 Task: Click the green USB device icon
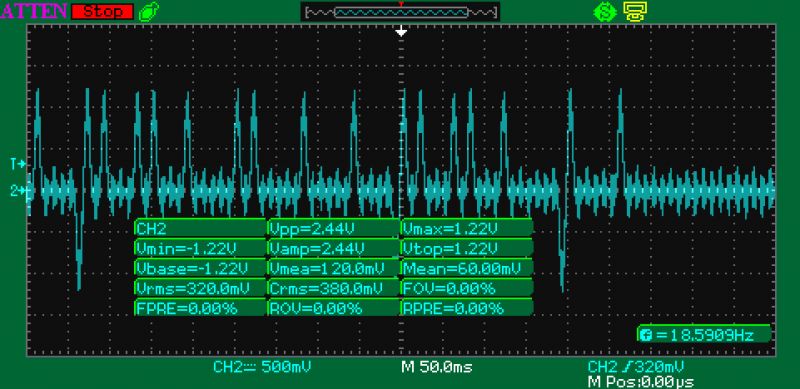(148, 12)
